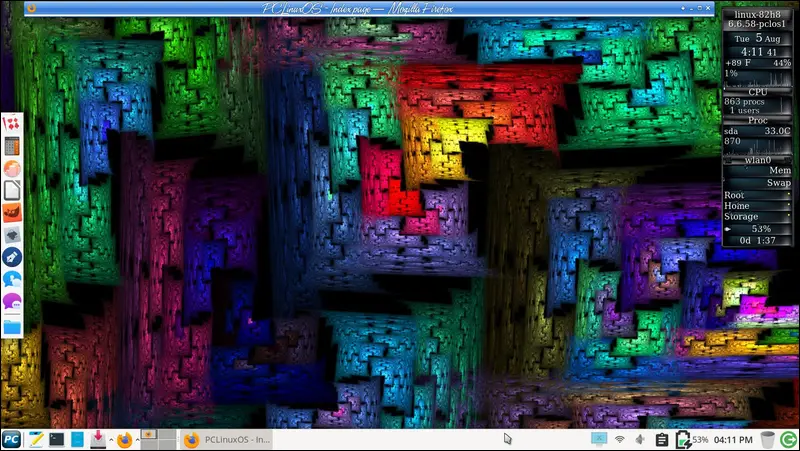The image size is (800, 451).
Task: Click the 04:11 PM taskbar clock
Action: click(x=733, y=440)
